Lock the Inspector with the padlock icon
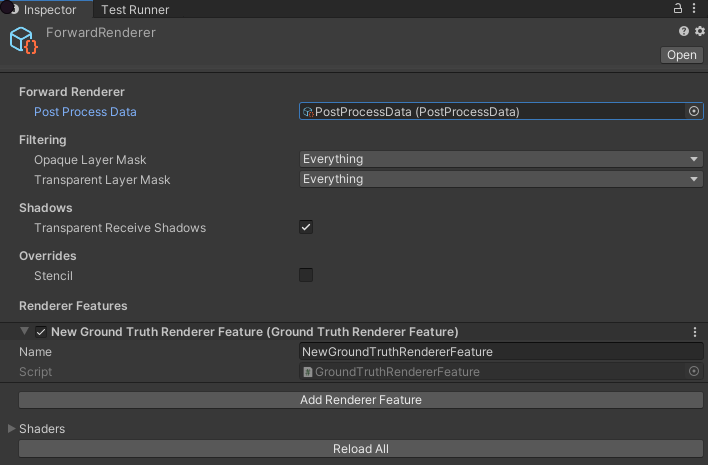This screenshot has height=465, width=708. point(678,9)
